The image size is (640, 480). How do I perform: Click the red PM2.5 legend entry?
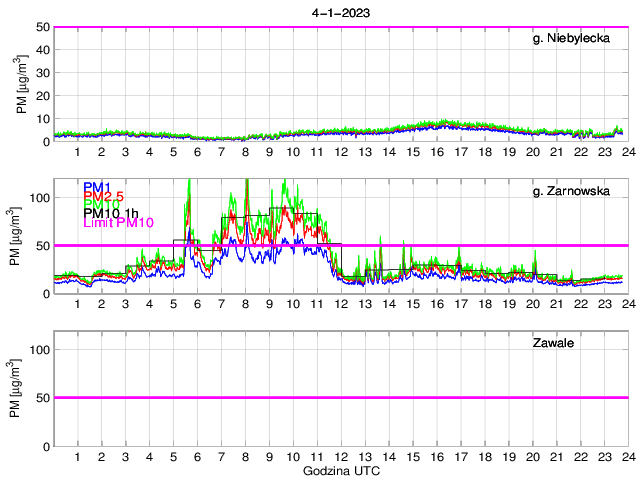(104, 196)
